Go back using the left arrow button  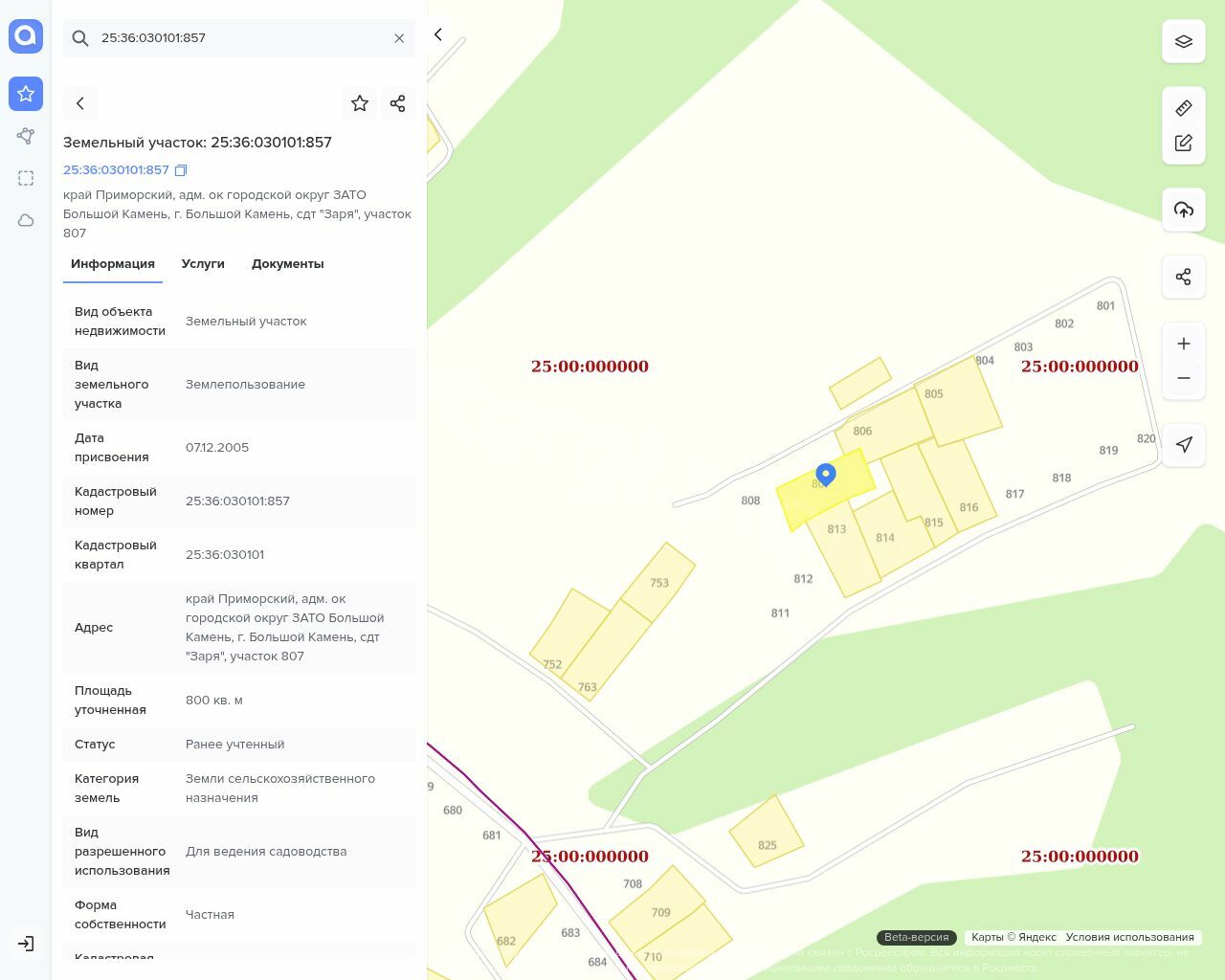80,103
